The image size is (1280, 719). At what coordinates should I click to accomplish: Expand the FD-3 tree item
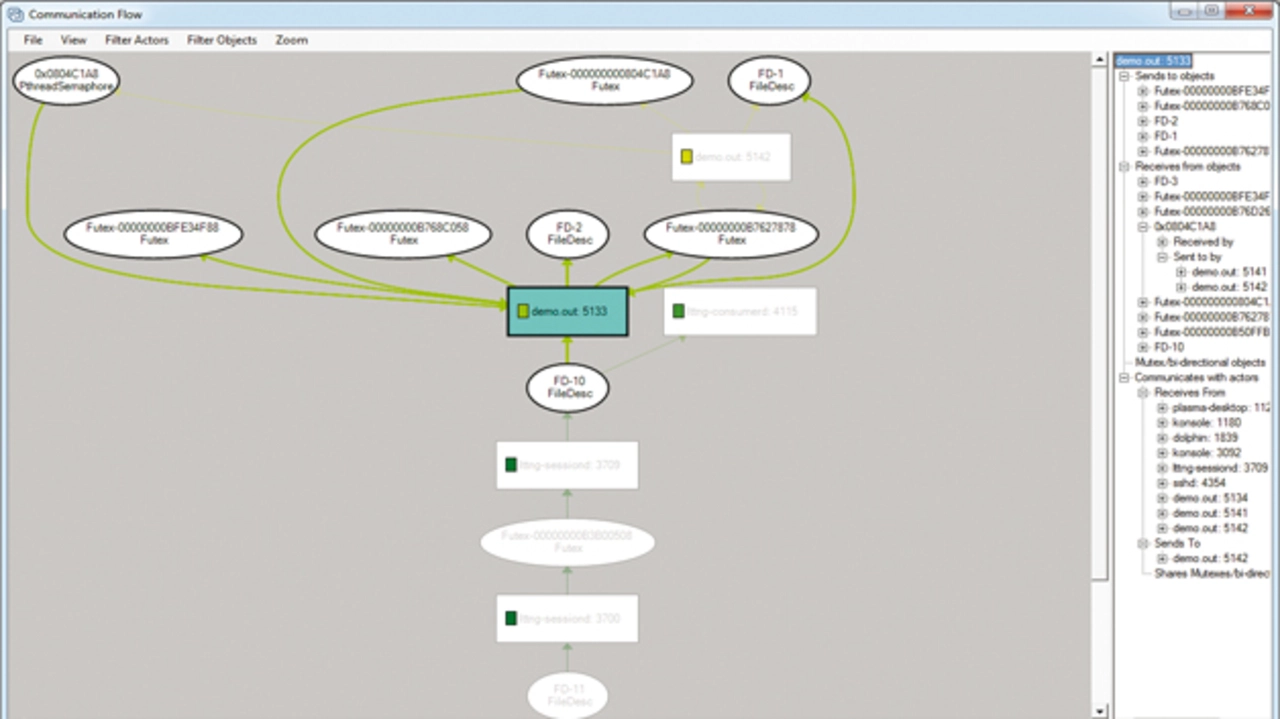pos(1143,182)
